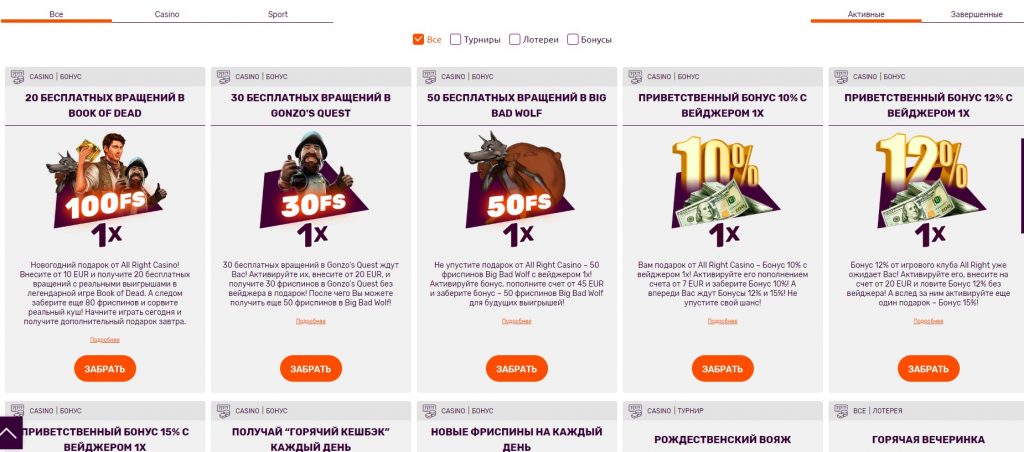Image resolution: width=1024 pixels, height=452 pixels.
Task: Click icon on Горячая вечеринка lottery card
Action: 841,411
